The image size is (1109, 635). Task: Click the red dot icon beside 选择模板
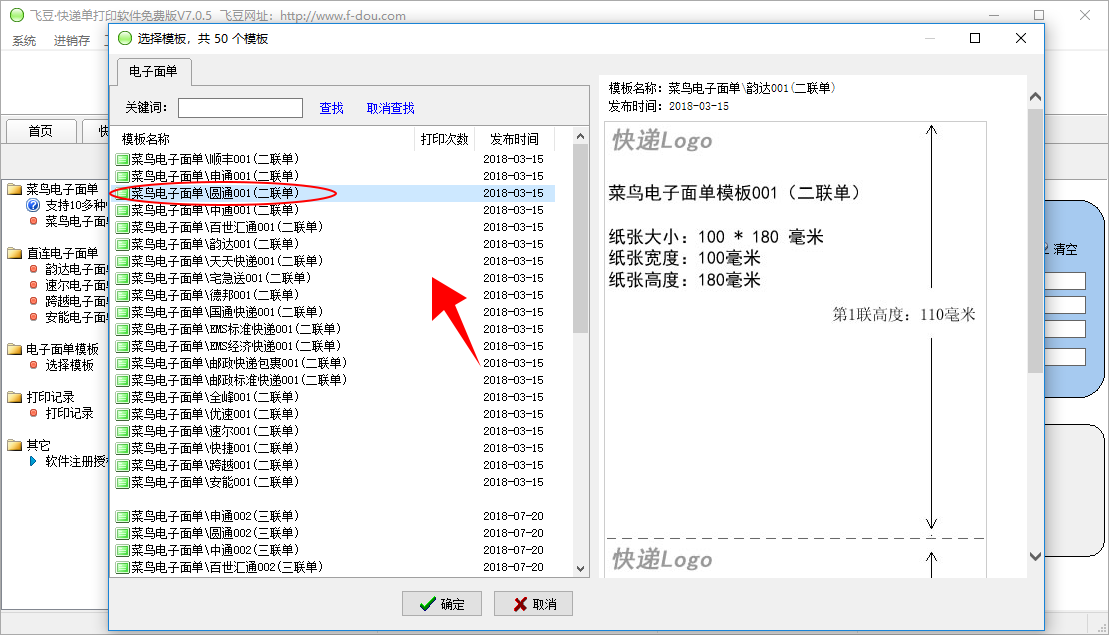pos(33,365)
